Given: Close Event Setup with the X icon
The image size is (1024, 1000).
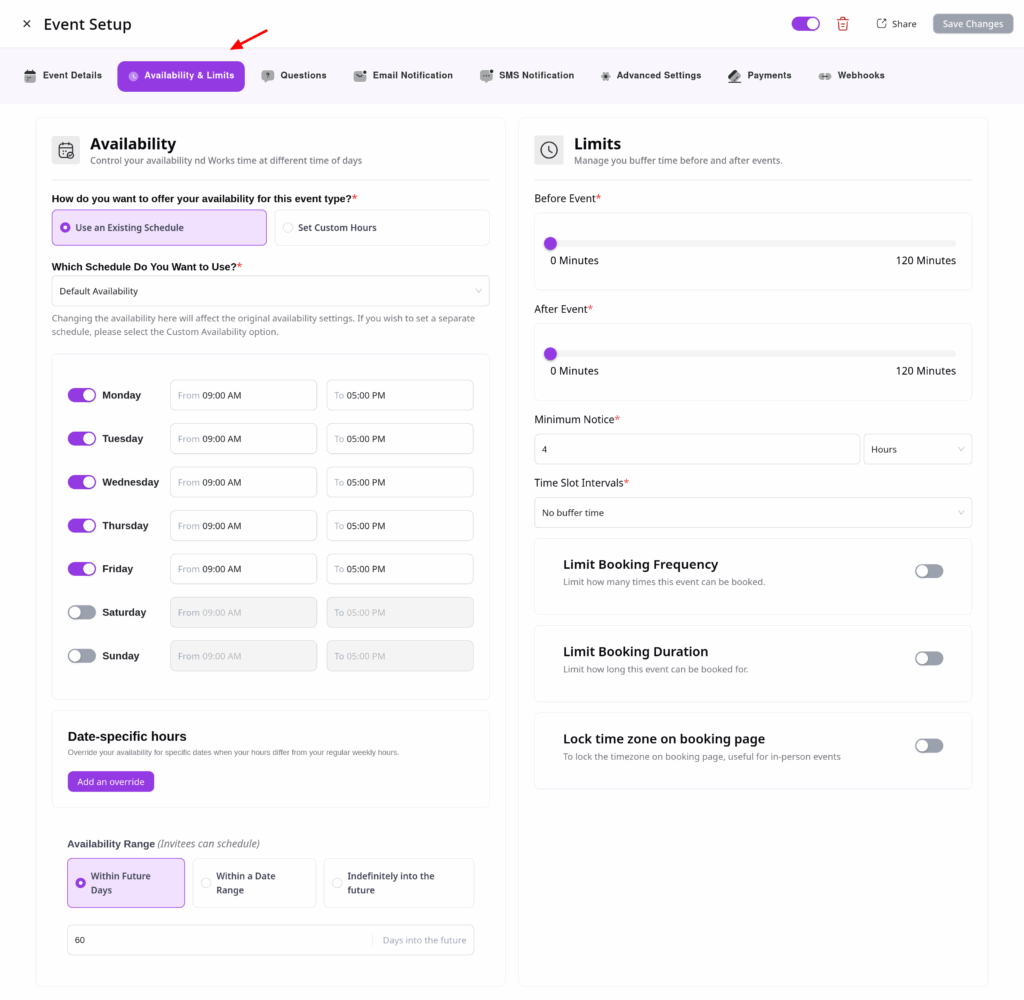Looking at the screenshot, I should tap(27, 24).
